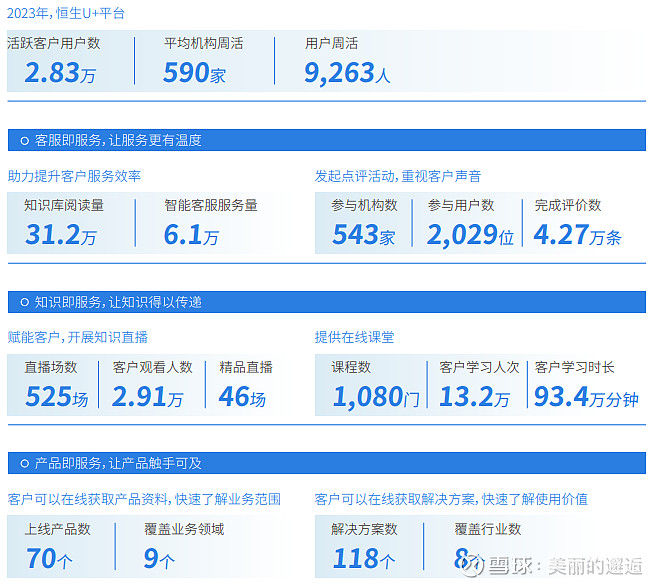662x586 pixels.
Task: Click the value '13.2万'
Action: click(x=475, y=396)
